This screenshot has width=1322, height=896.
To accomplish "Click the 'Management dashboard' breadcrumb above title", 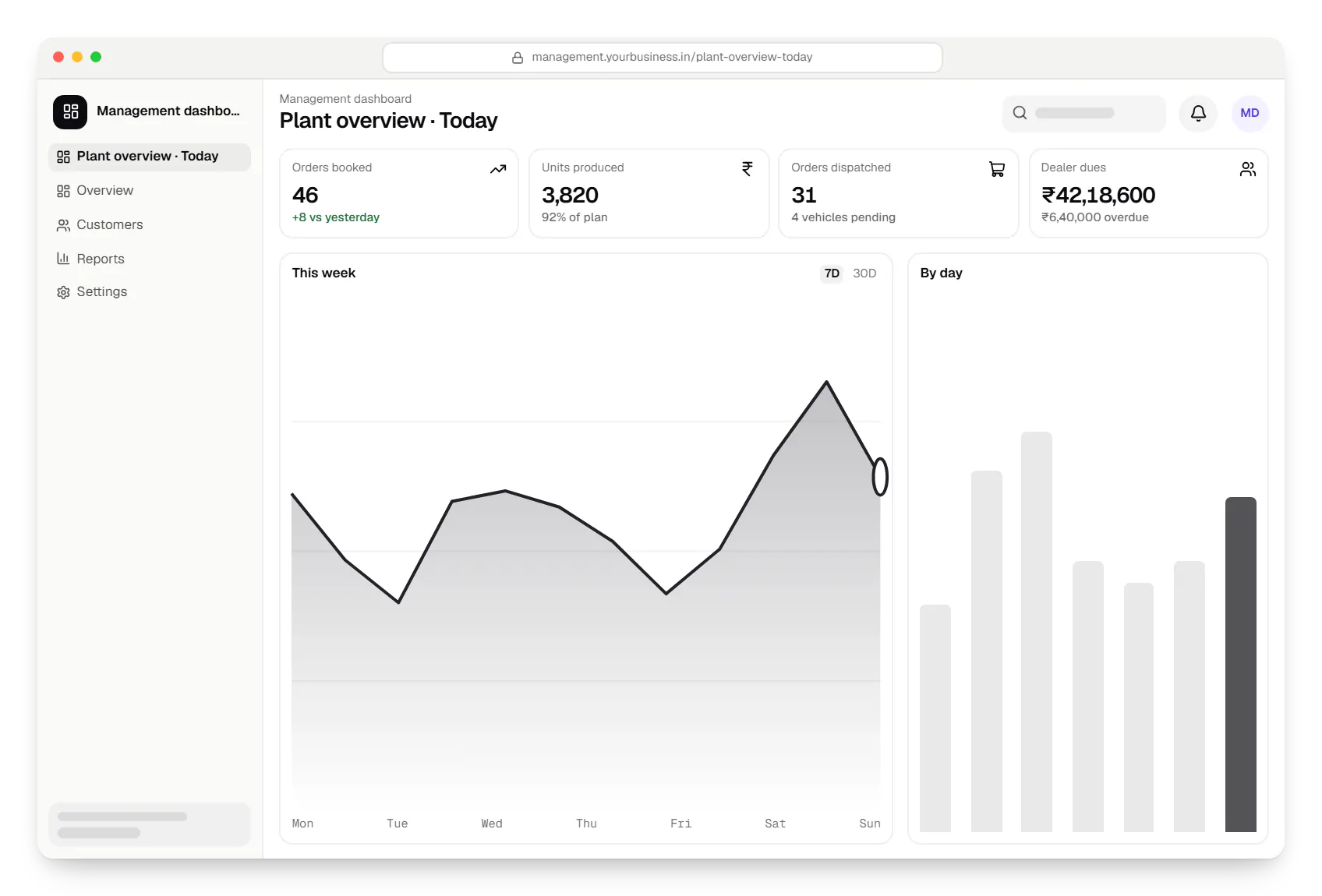I will (x=345, y=99).
